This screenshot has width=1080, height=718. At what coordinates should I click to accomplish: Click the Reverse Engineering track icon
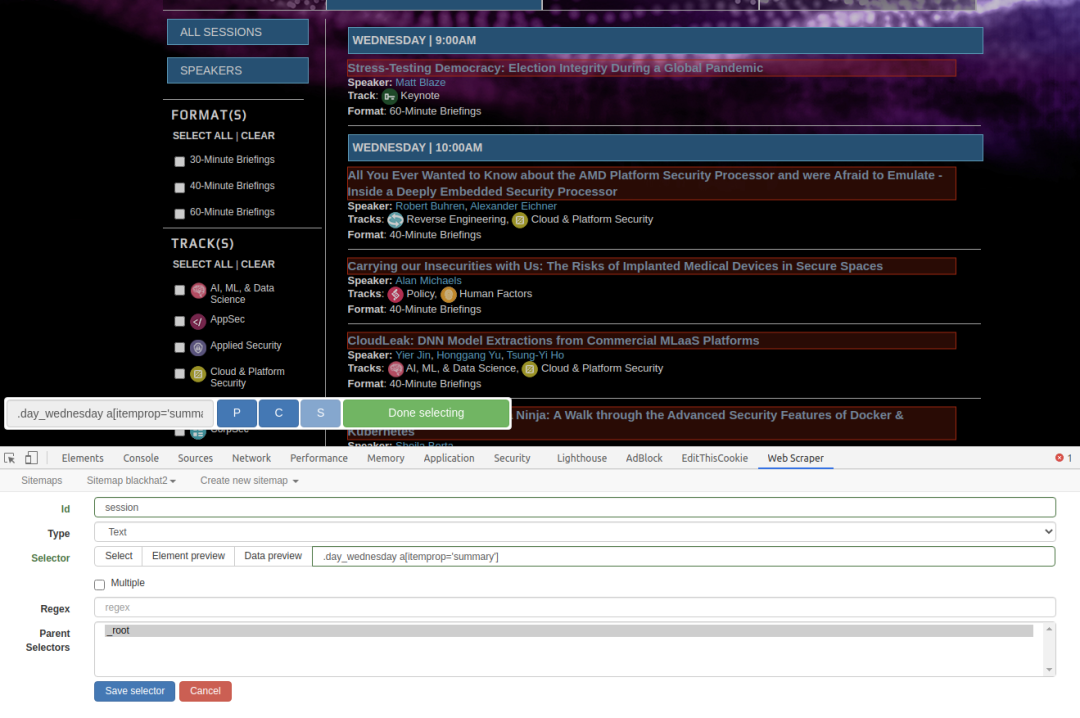pyautogui.click(x=396, y=220)
